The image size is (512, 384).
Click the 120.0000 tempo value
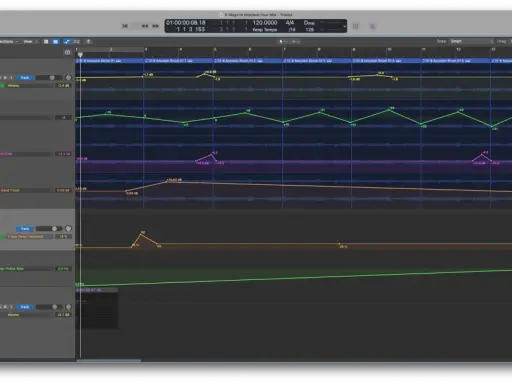(x=265, y=23)
